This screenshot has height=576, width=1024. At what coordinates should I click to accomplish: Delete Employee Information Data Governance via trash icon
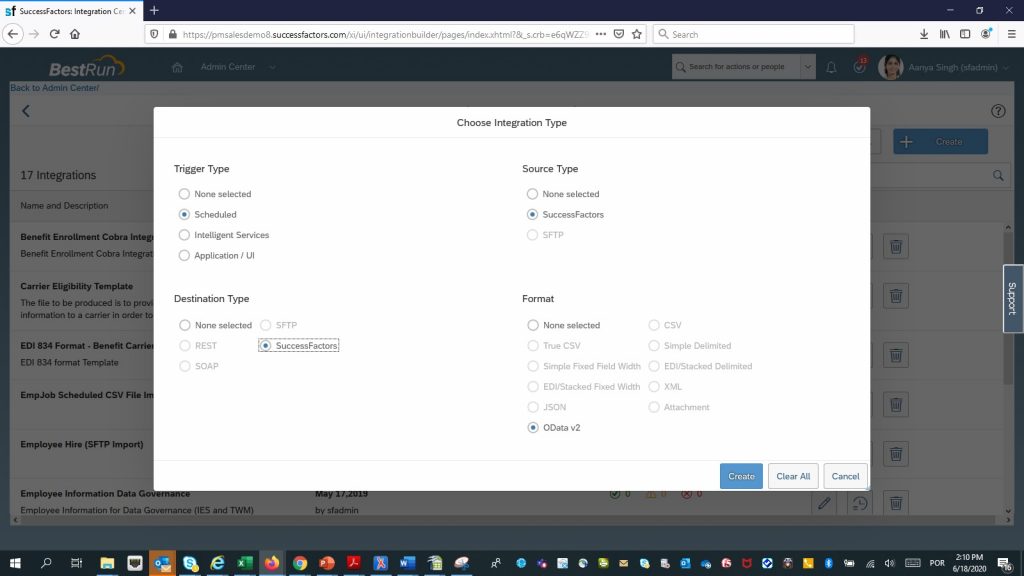pos(896,503)
